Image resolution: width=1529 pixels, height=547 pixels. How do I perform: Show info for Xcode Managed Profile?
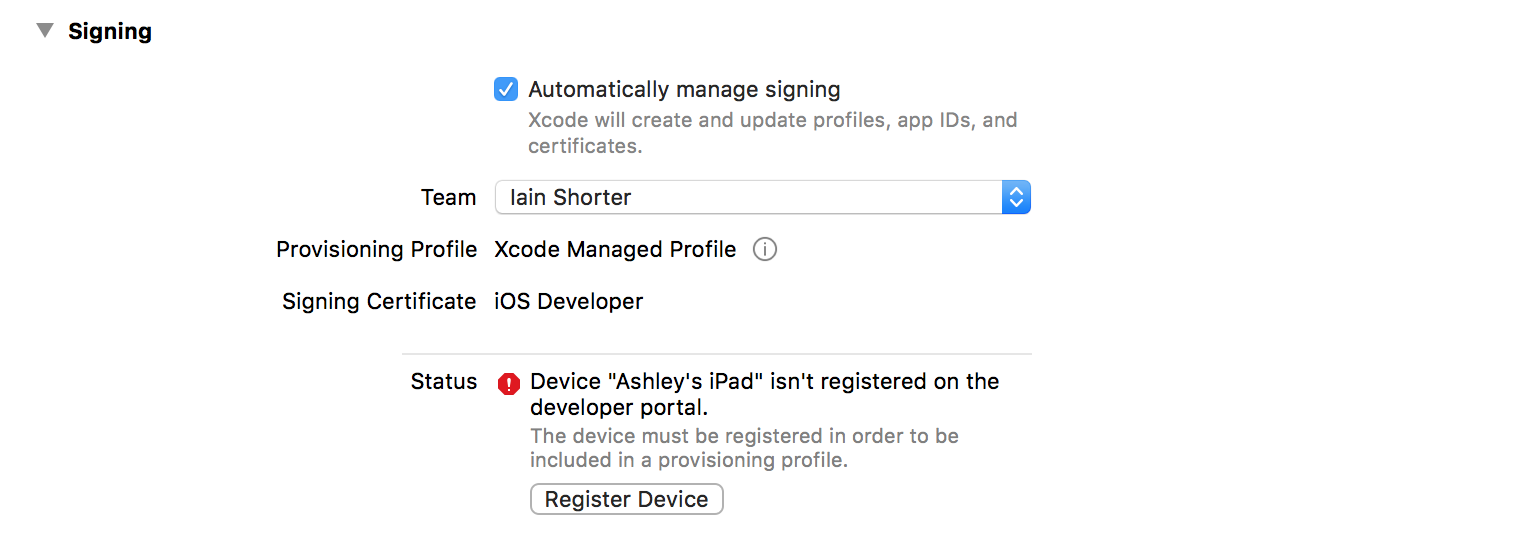pos(765,249)
